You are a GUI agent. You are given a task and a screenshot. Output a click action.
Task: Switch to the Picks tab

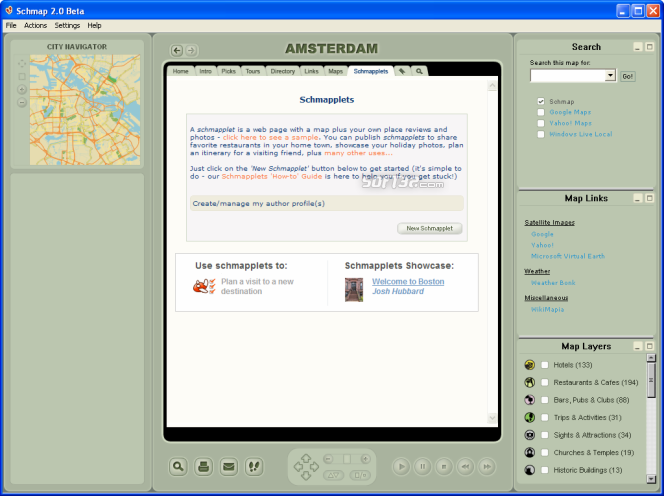228,71
